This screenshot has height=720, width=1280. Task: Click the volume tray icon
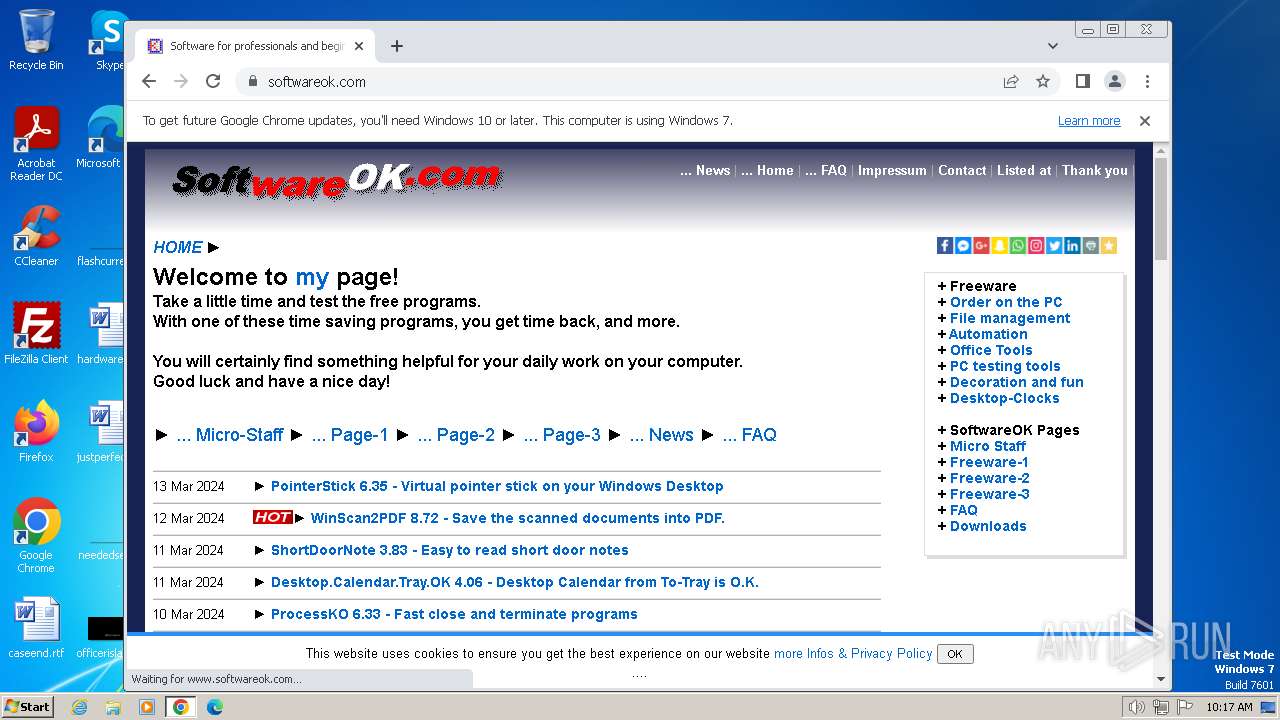tap(1137, 707)
